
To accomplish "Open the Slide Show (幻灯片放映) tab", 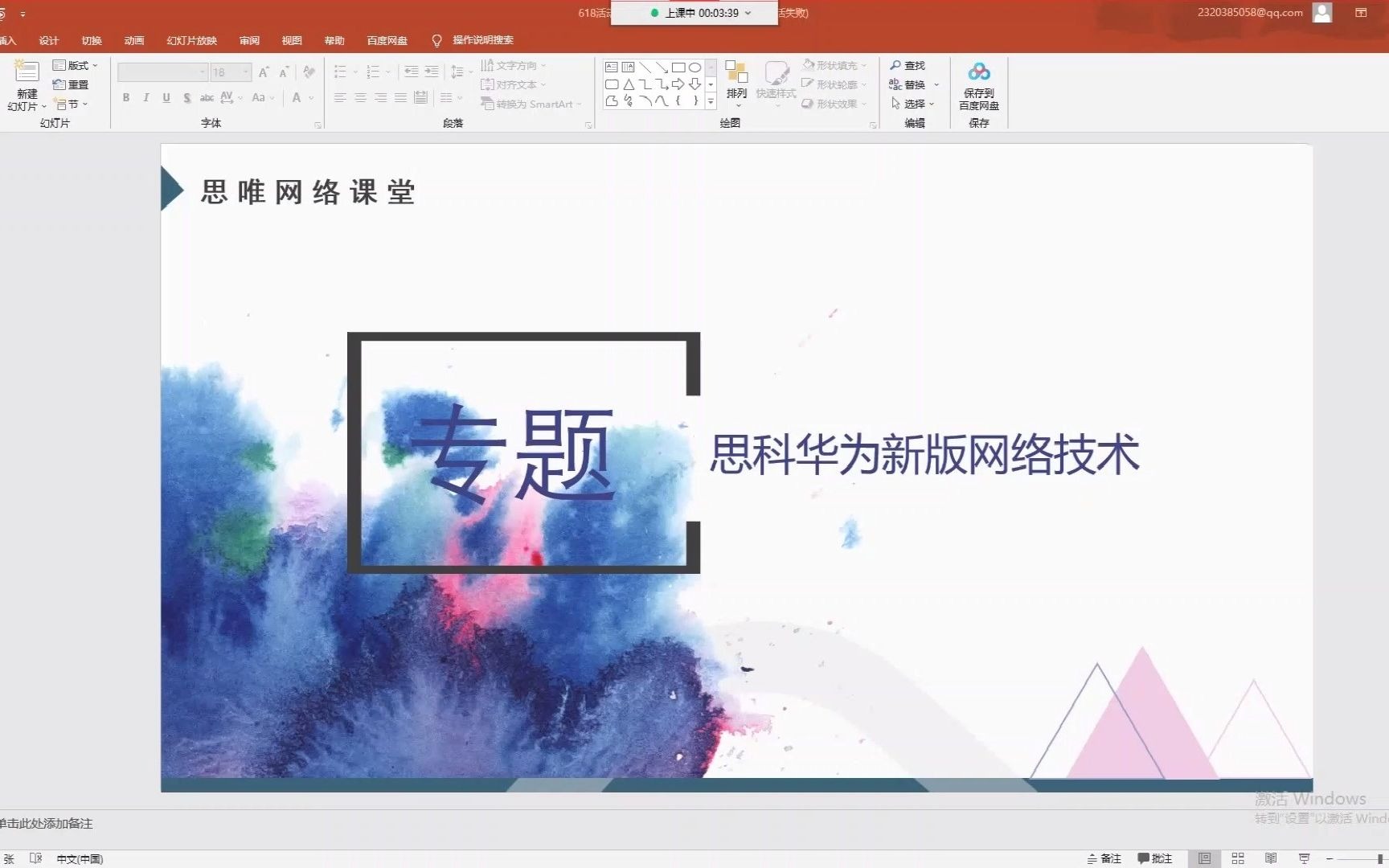I will click(x=192, y=40).
